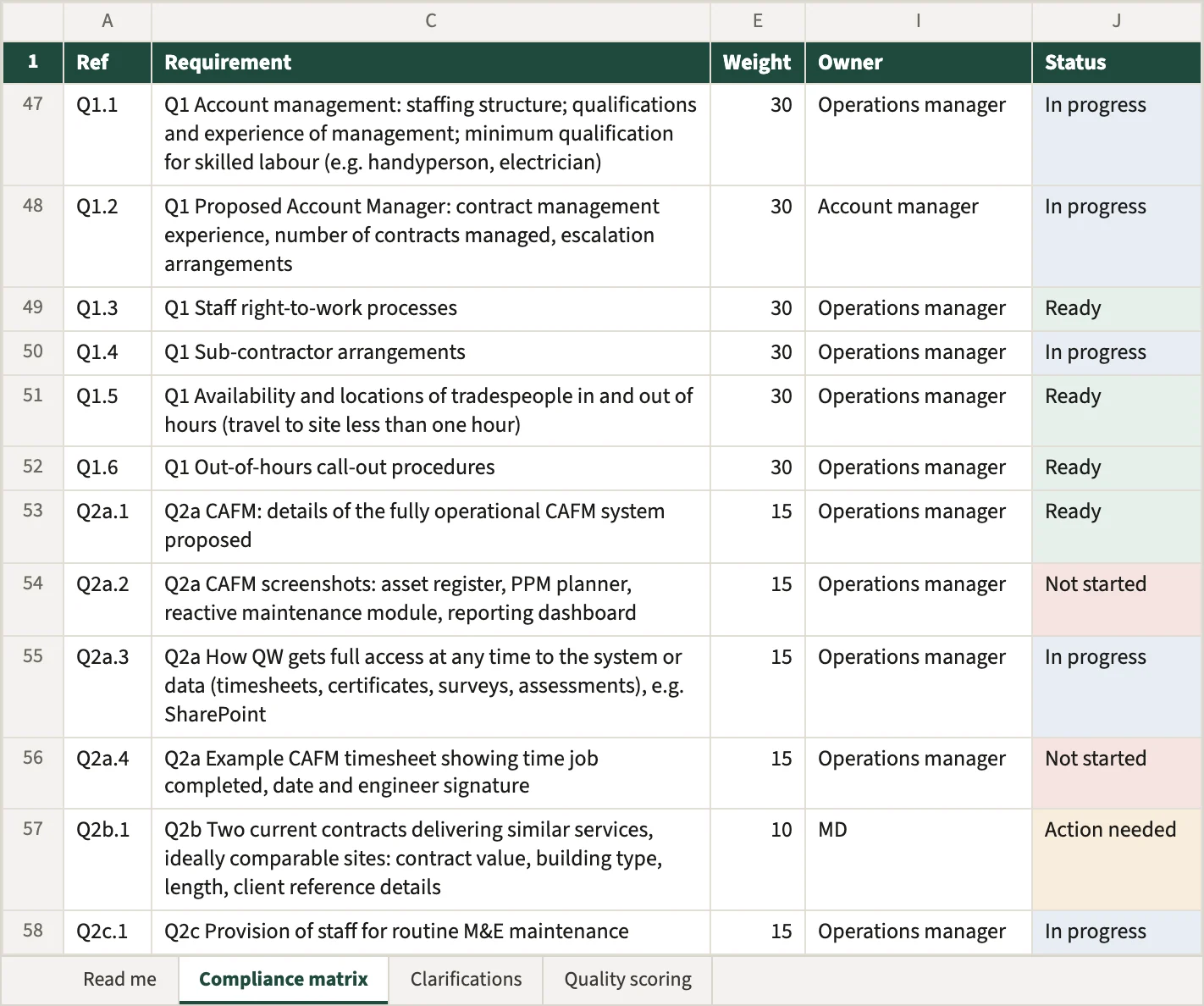Viewport: 1204px width, 1006px height.
Task: Click the Q1 Sub-contractor arrangements cell
Action: click(x=431, y=353)
